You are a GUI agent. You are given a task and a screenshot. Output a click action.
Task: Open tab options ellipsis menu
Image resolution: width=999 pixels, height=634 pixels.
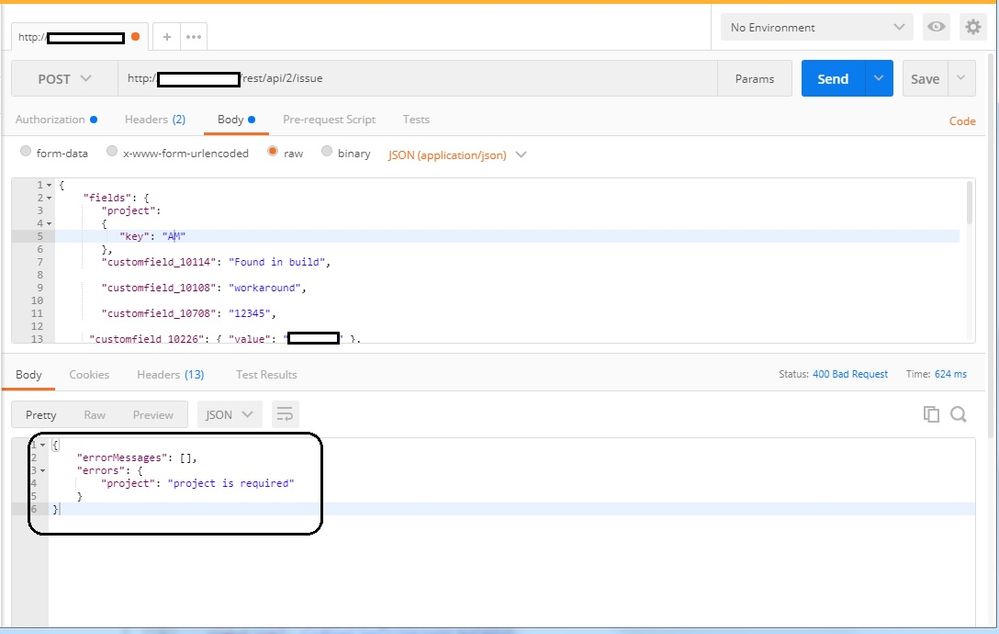(x=194, y=37)
